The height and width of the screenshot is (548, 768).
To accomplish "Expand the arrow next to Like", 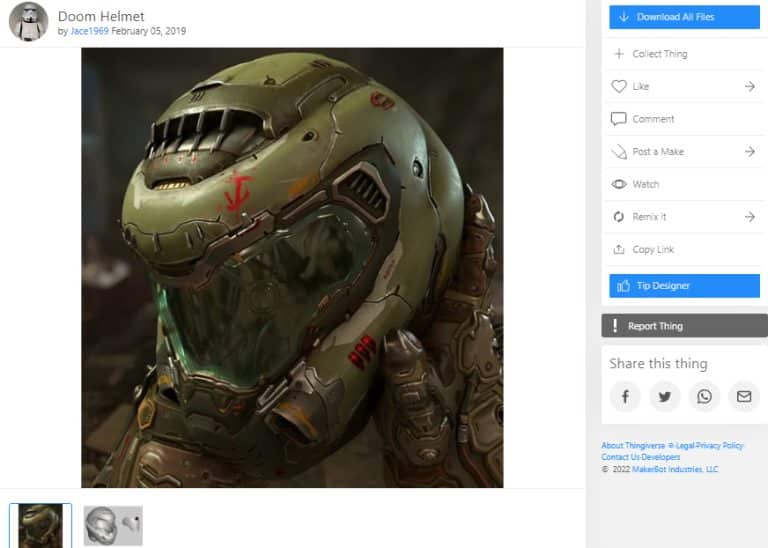I will pyautogui.click(x=749, y=87).
